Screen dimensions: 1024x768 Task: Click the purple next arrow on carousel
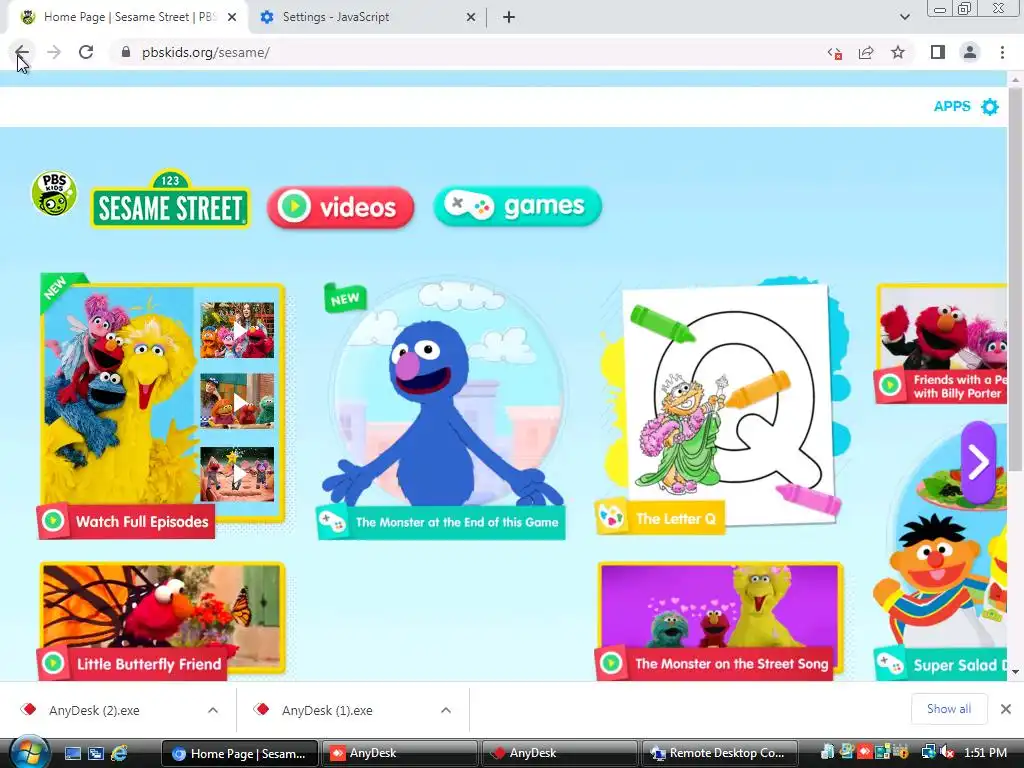(978, 462)
